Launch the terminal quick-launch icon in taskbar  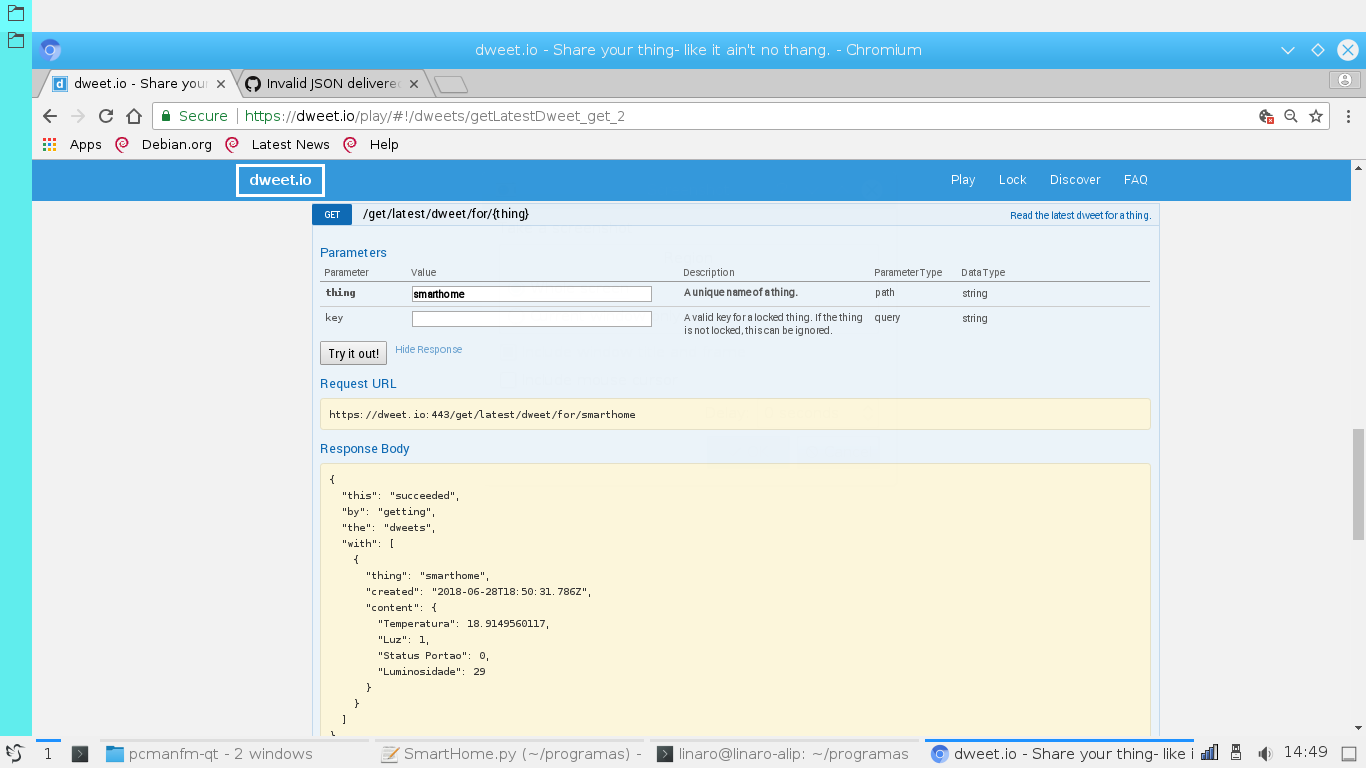(x=80, y=754)
